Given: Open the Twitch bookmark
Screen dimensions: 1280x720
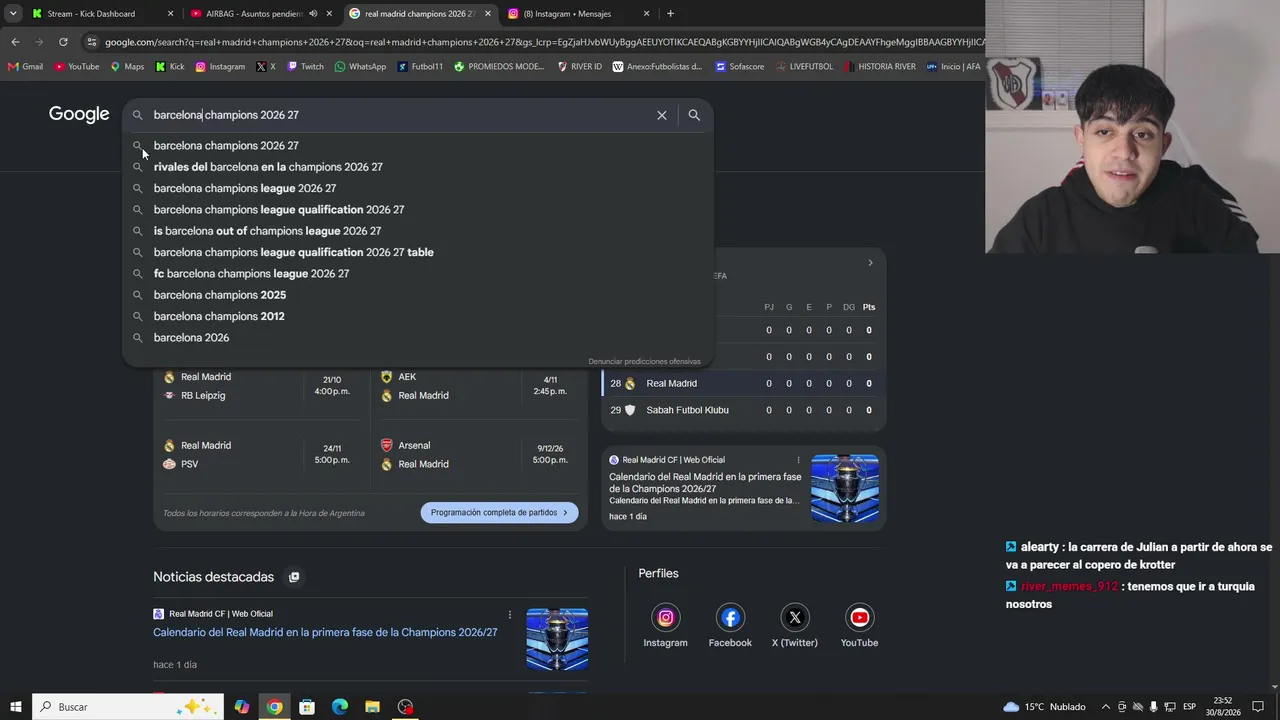Looking at the screenshot, I should [305, 67].
